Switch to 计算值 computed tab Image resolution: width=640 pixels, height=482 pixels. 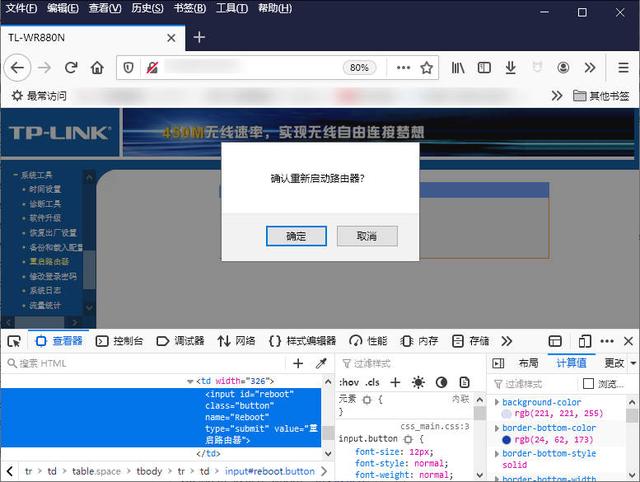pyautogui.click(x=572, y=363)
